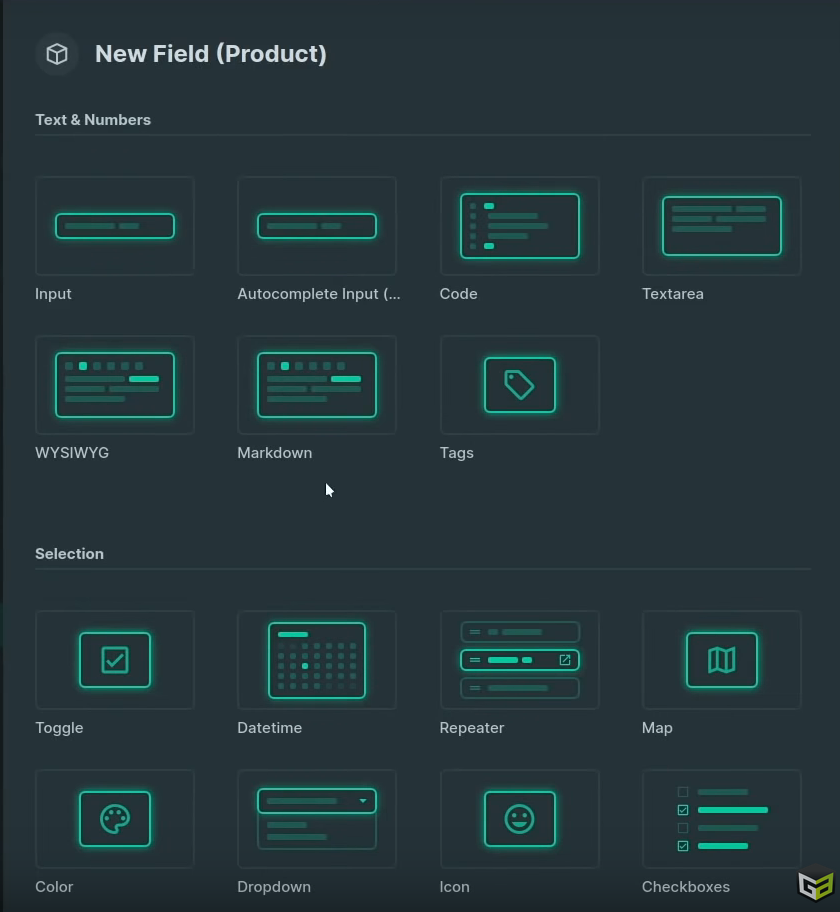Choose the Dropdown field type icon
Viewport: 840px width, 912px height.
317,818
